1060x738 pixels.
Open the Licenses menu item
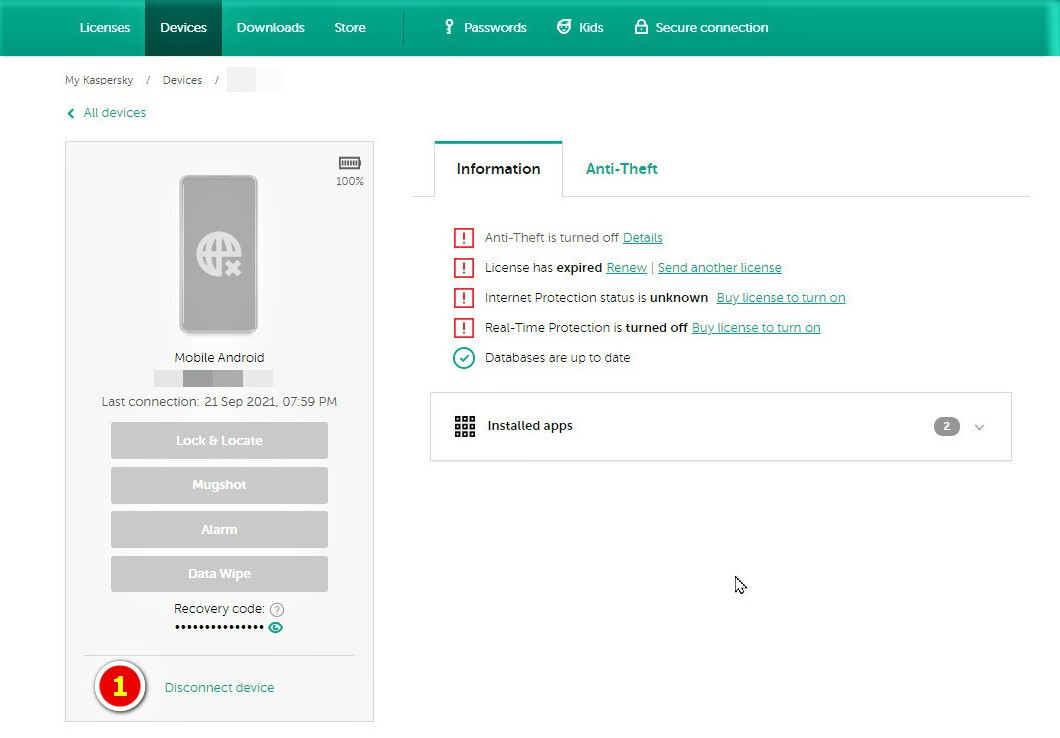[x=105, y=28]
